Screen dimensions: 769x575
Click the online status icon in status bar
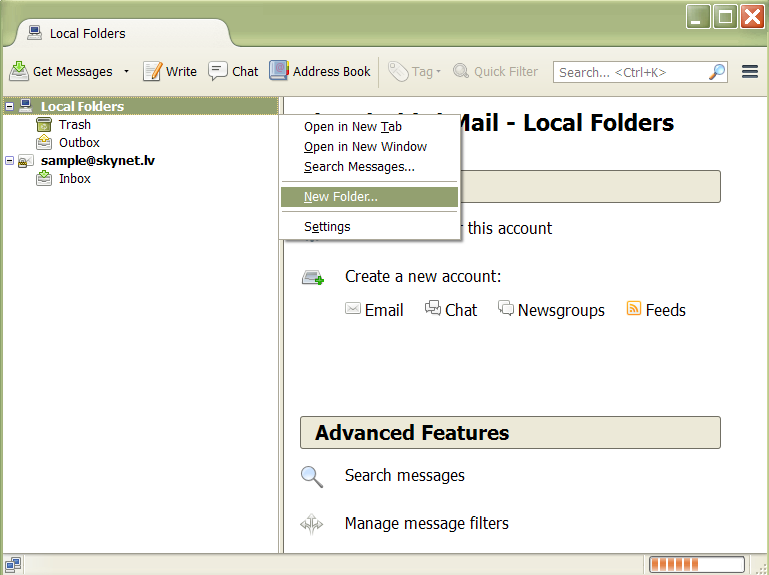click(x=13, y=564)
